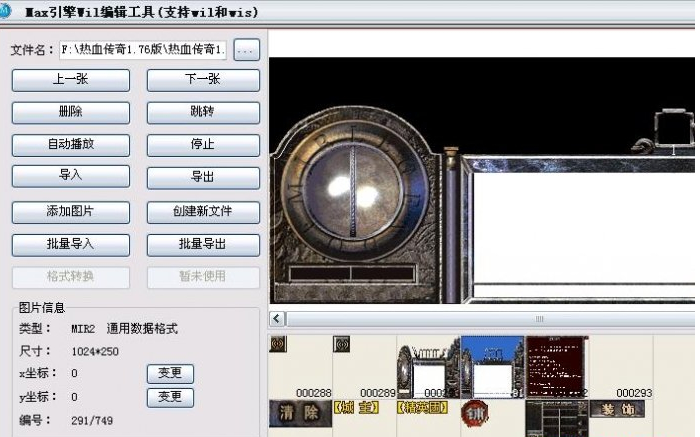Viewport: 700px width, 437px height.
Task: Click the 装饰 button image thumbnail
Action: pos(617,409)
